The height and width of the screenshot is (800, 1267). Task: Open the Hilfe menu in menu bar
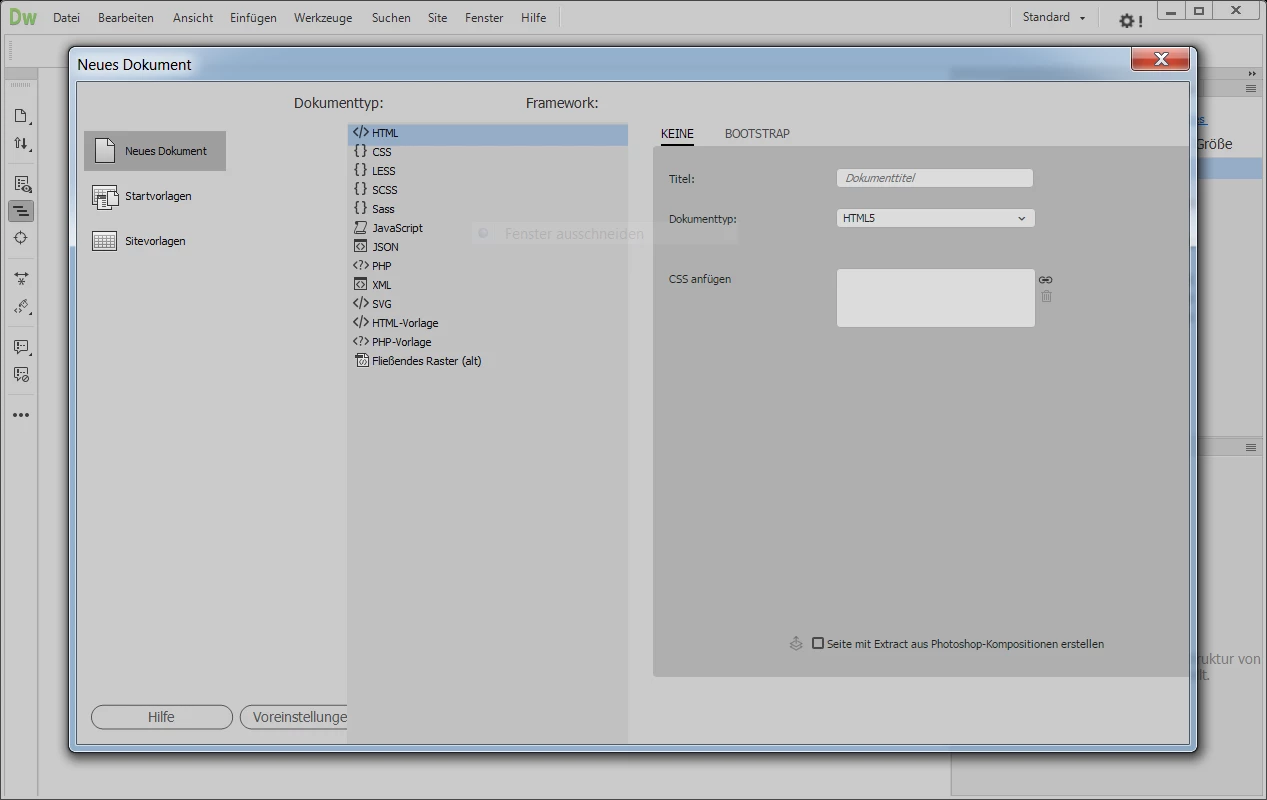(x=534, y=18)
